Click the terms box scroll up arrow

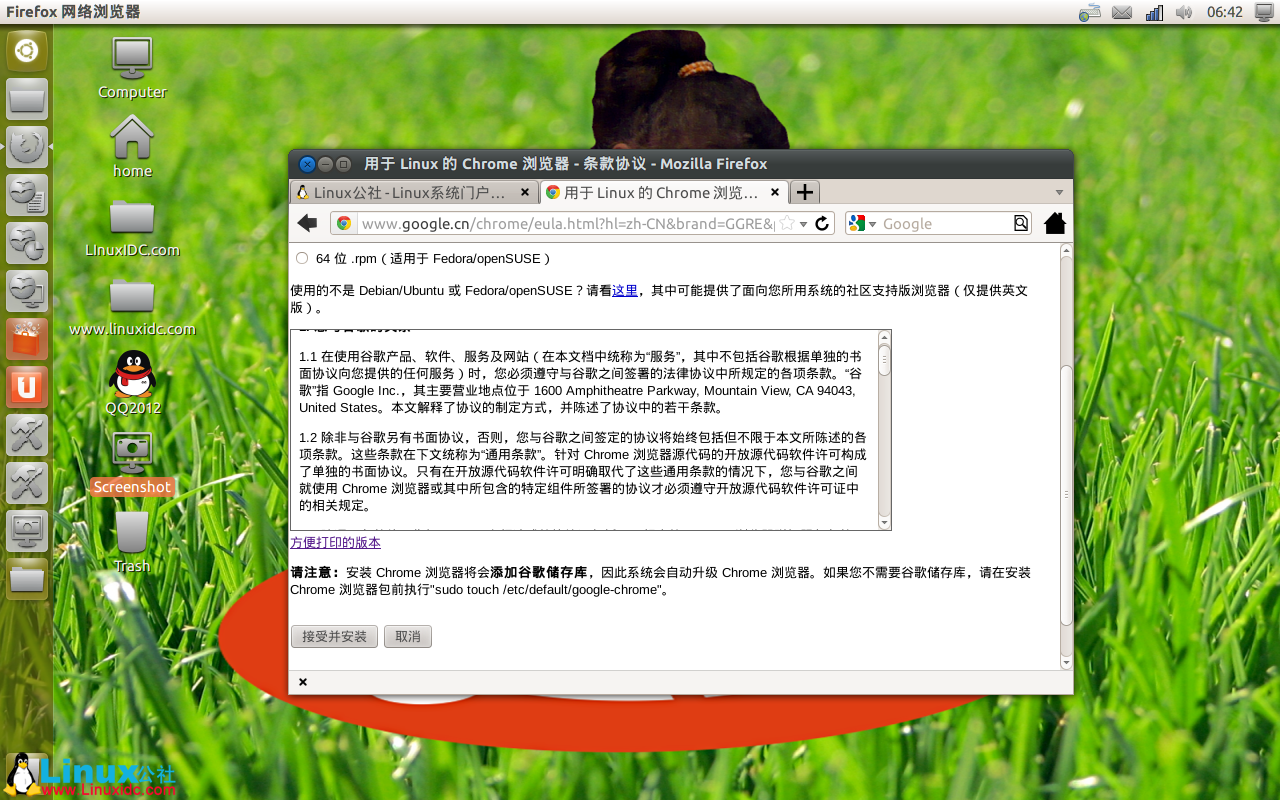click(884, 337)
